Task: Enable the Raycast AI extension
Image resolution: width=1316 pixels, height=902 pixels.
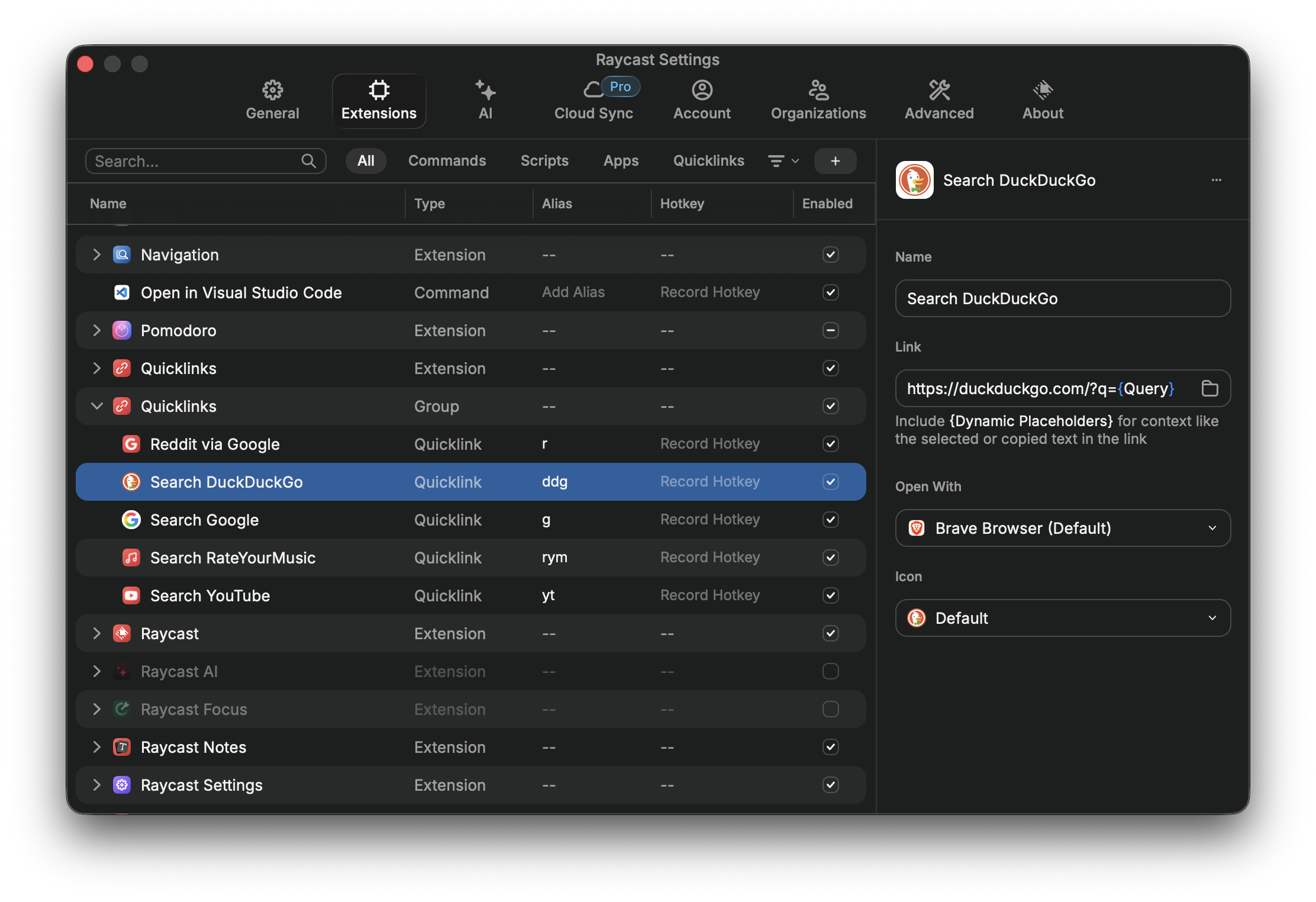Action: (830, 671)
